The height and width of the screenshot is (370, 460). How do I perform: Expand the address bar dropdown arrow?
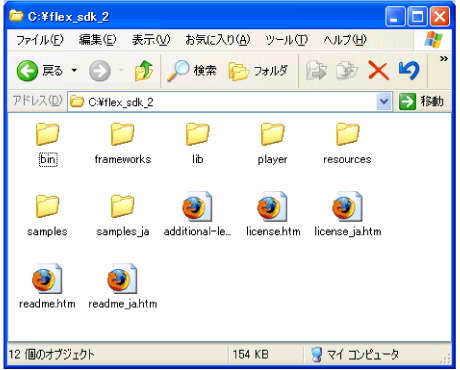pyautogui.click(x=384, y=101)
